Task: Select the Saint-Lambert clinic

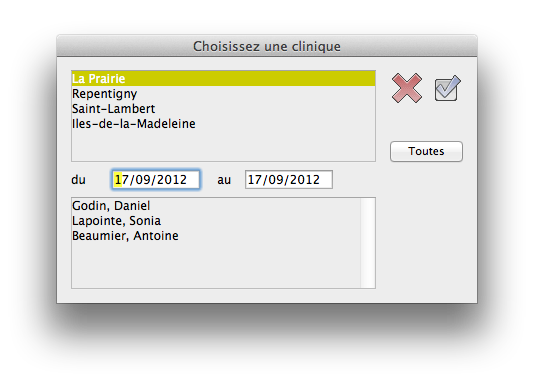Action: [x=223, y=109]
